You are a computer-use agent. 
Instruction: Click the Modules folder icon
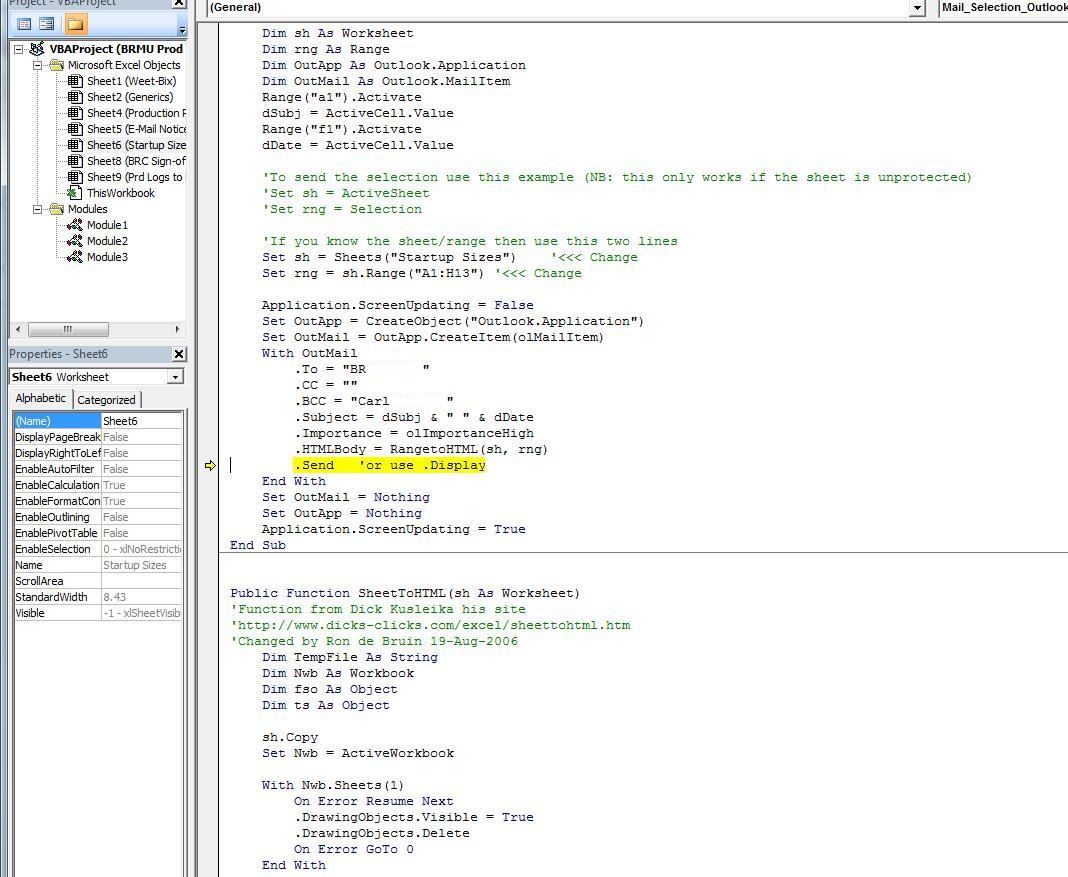(x=57, y=209)
